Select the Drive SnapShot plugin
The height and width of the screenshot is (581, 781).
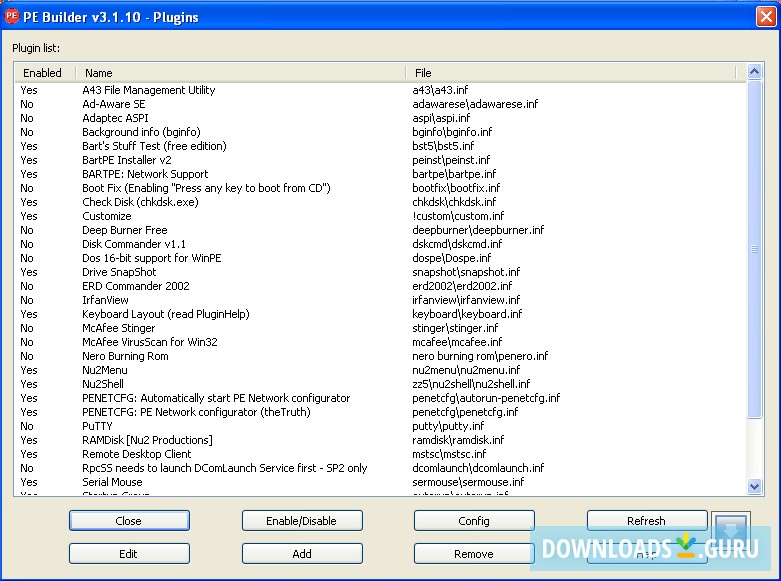click(x=119, y=272)
